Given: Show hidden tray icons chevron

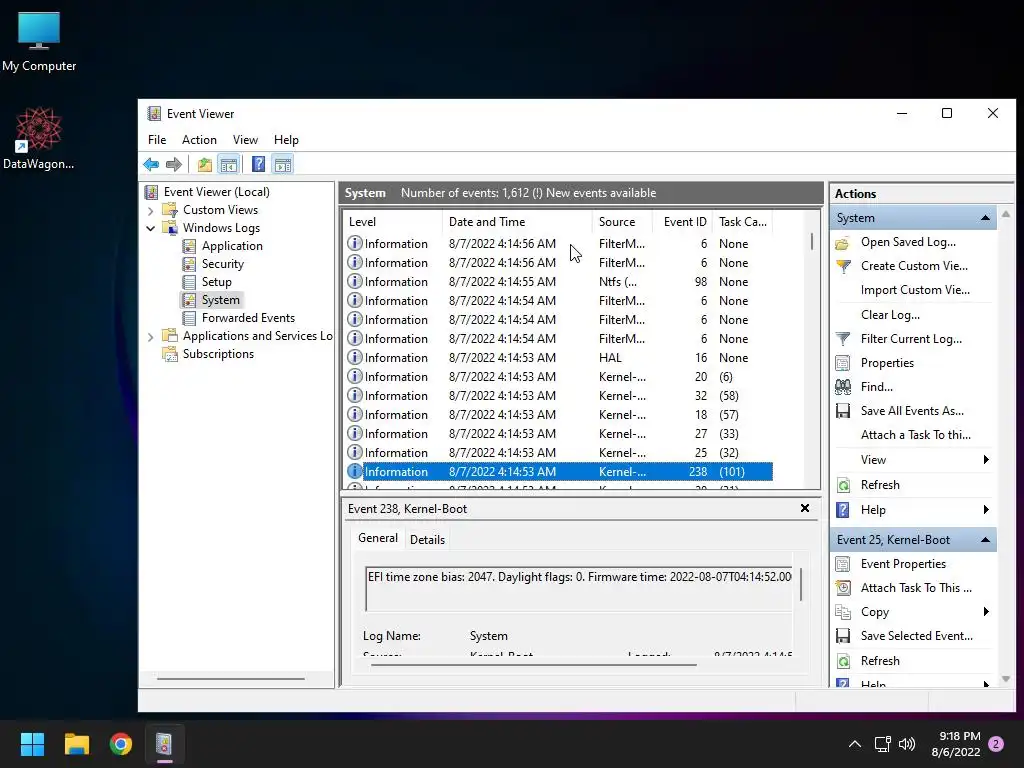Looking at the screenshot, I should pos(854,744).
